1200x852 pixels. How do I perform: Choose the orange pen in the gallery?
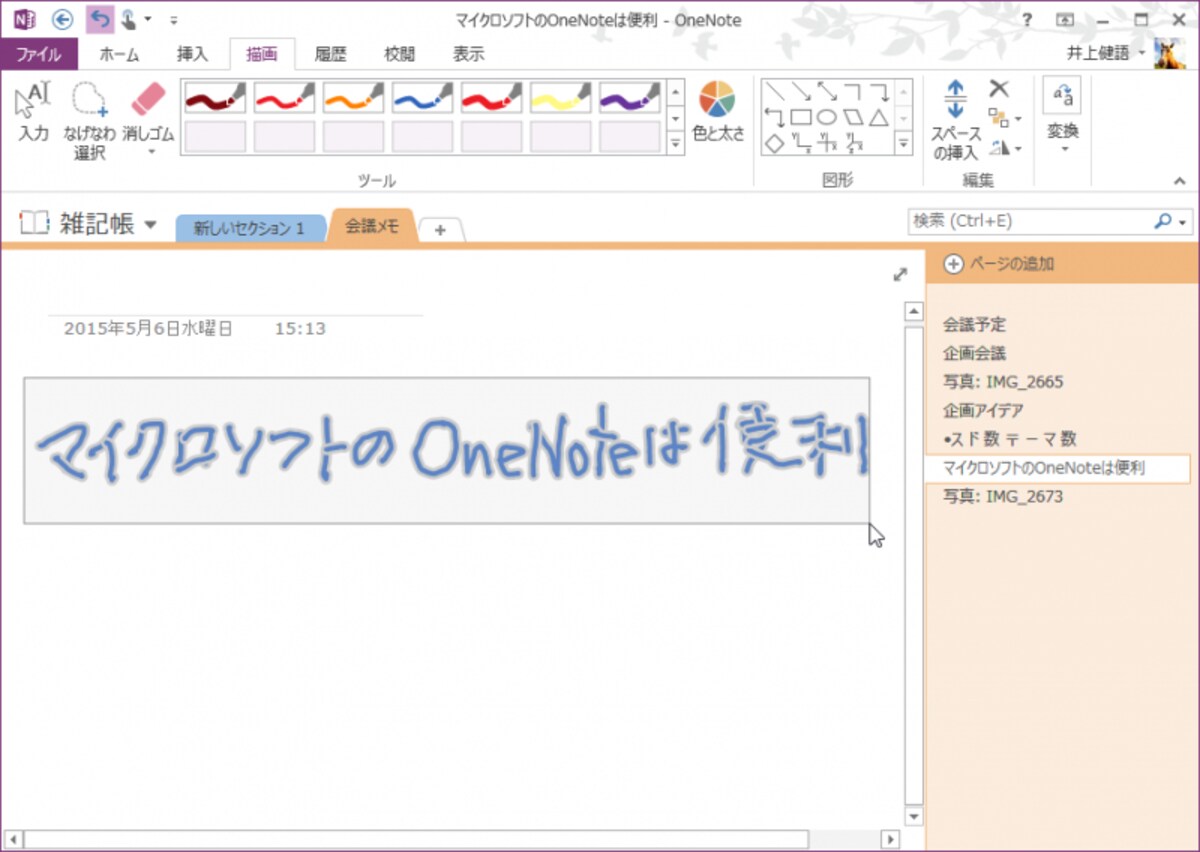click(x=353, y=98)
